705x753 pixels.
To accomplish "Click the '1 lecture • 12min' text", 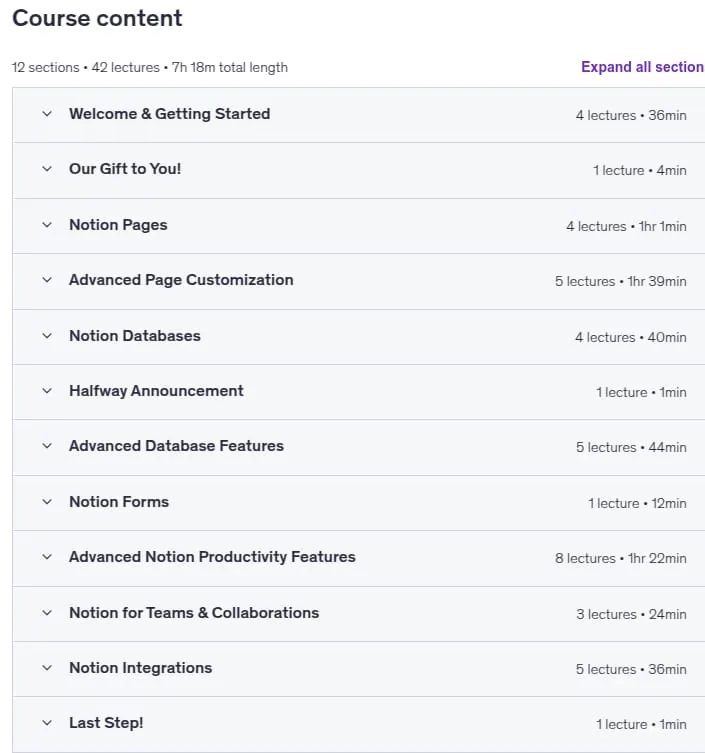I will pos(637,503).
